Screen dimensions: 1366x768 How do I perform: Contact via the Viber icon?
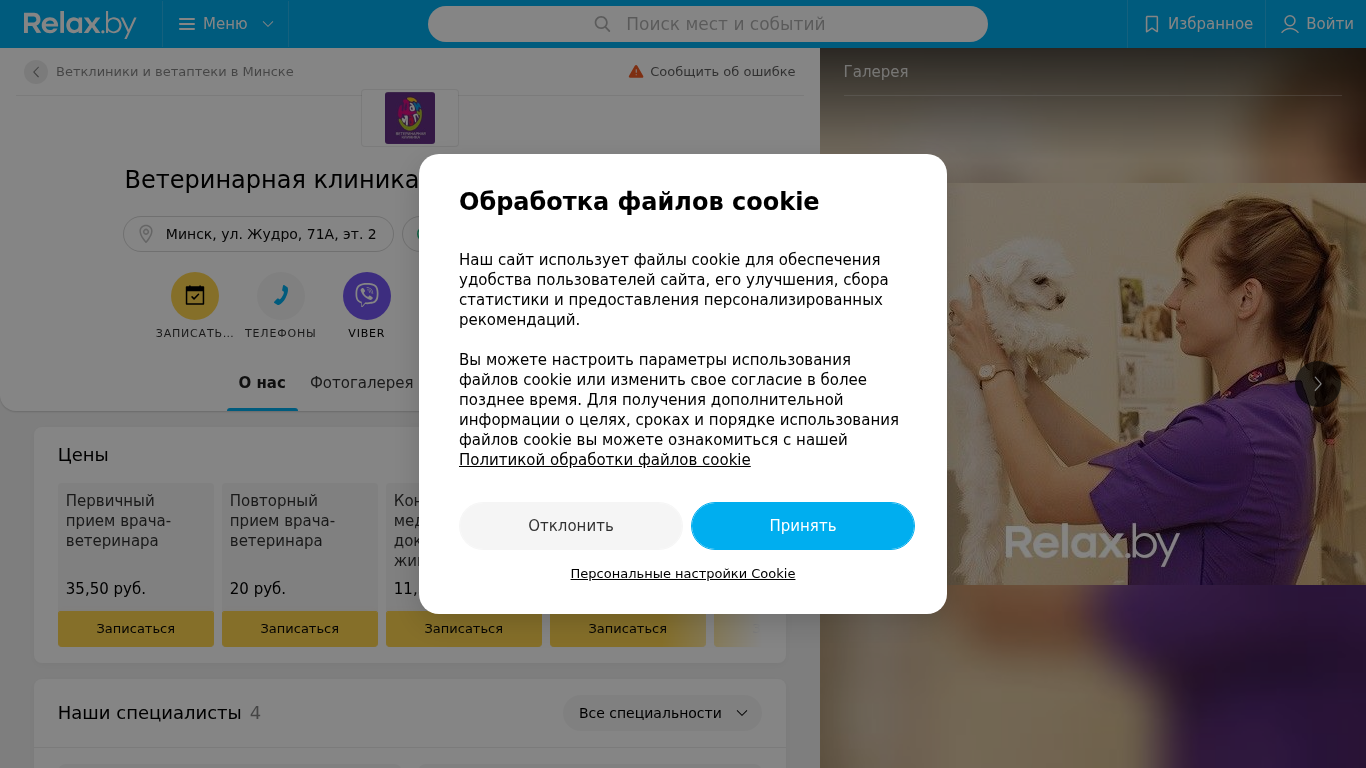pyautogui.click(x=367, y=296)
